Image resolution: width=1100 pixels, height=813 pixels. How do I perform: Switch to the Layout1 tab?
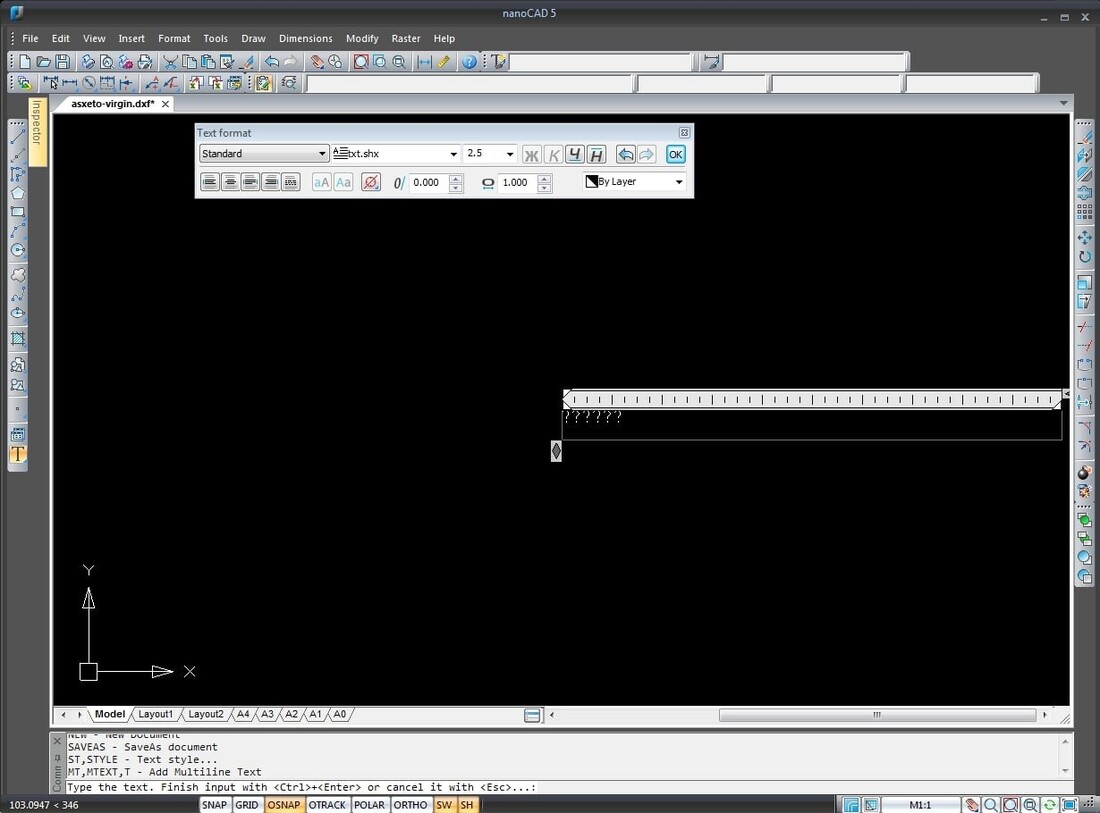click(155, 715)
